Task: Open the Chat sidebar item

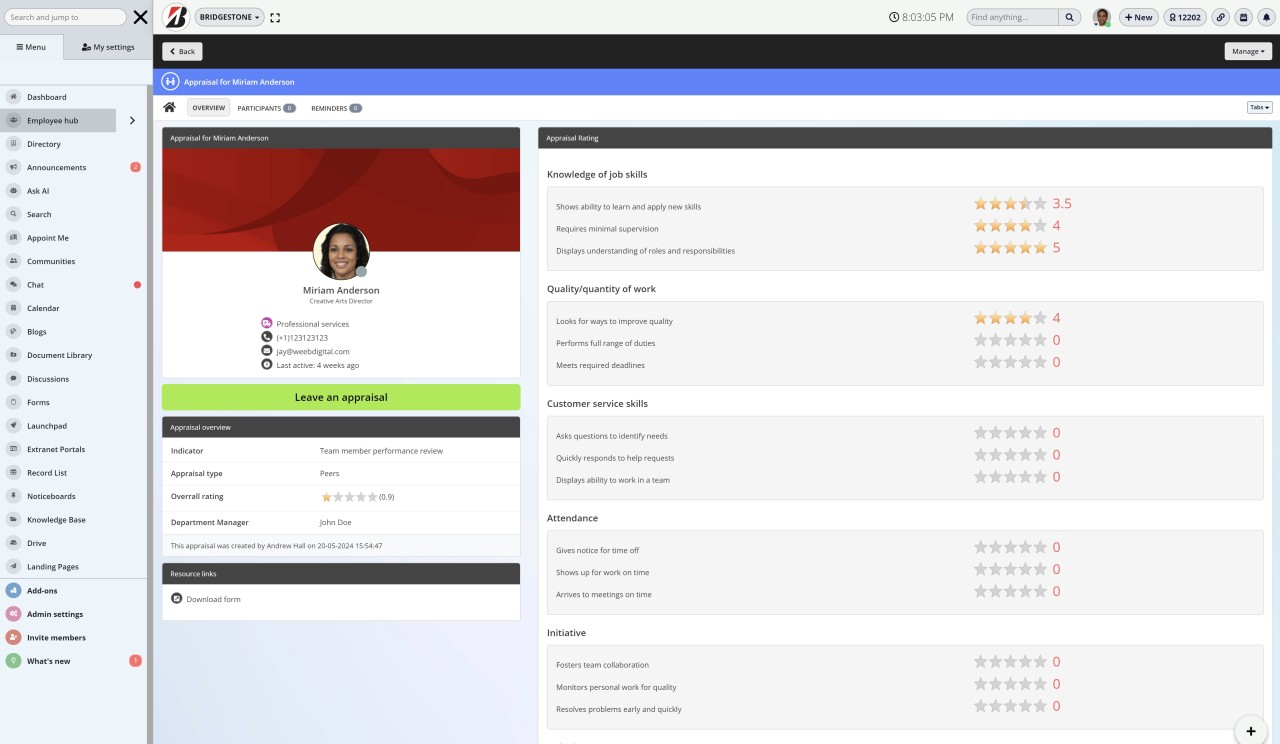Action: coord(35,284)
